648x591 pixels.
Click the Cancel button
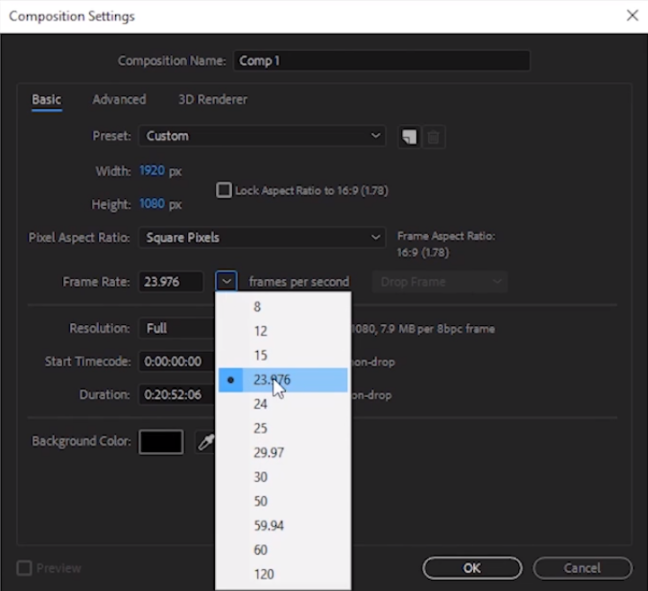pos(582,568)
